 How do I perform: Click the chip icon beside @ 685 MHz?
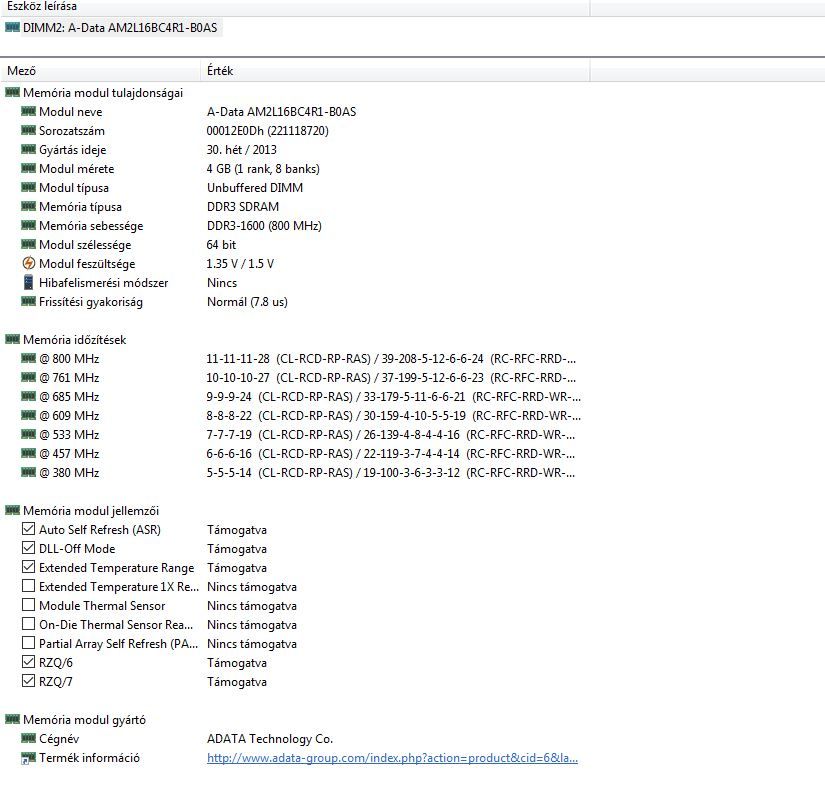pos(28,396)
